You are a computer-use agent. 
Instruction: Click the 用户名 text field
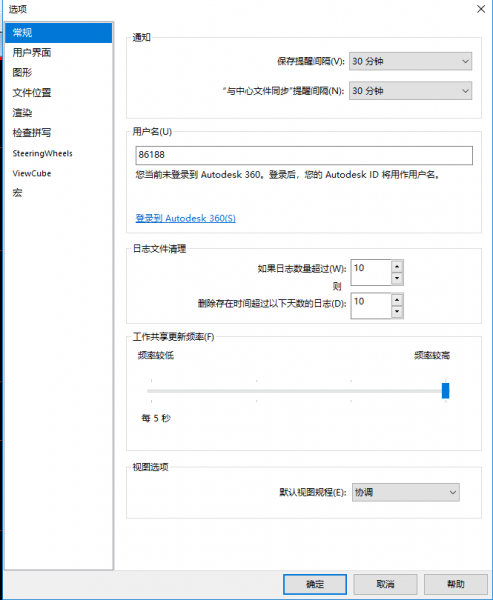[304, 155]
